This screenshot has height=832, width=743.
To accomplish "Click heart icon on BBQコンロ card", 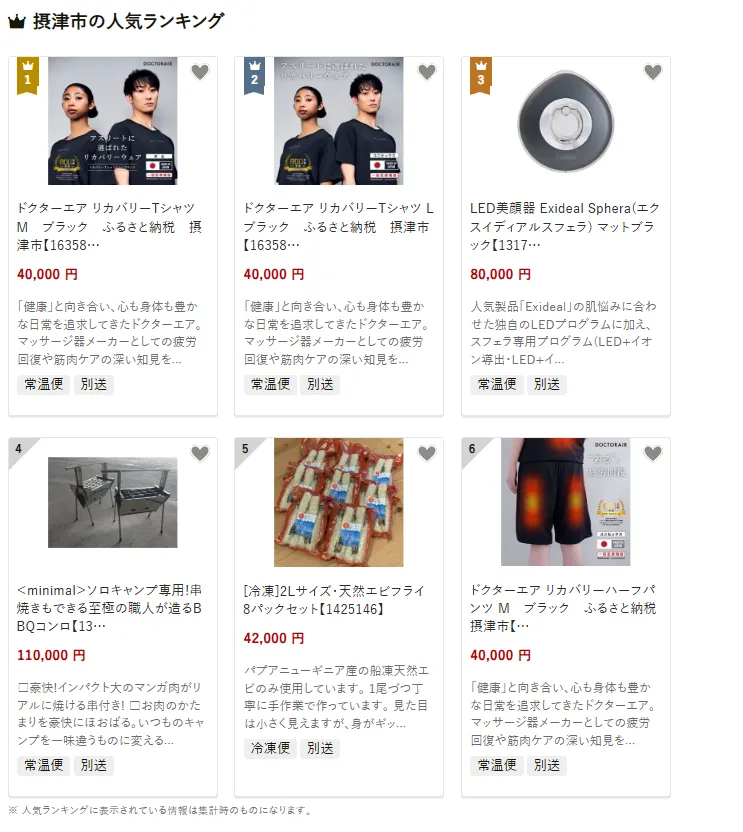I will tap(200, 453).
